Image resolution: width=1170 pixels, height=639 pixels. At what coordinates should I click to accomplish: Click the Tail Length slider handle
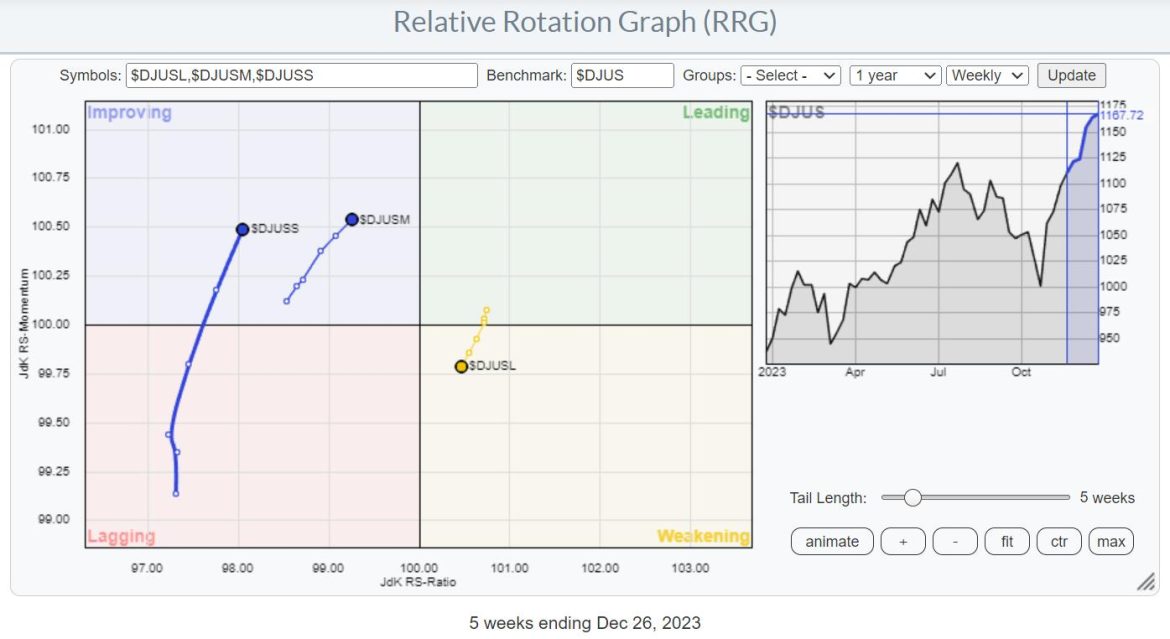click(x=913, y=495)
